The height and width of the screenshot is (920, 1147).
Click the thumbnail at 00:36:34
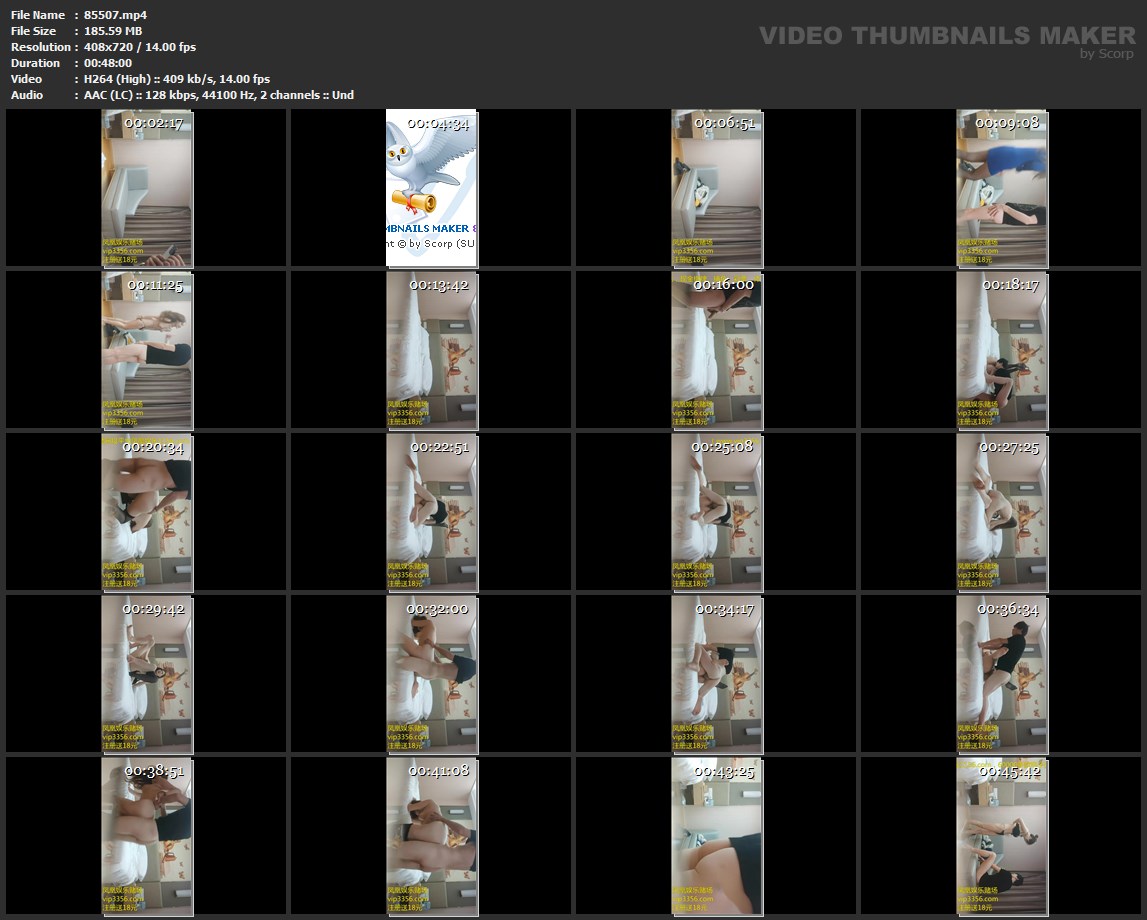[1001, 674]
